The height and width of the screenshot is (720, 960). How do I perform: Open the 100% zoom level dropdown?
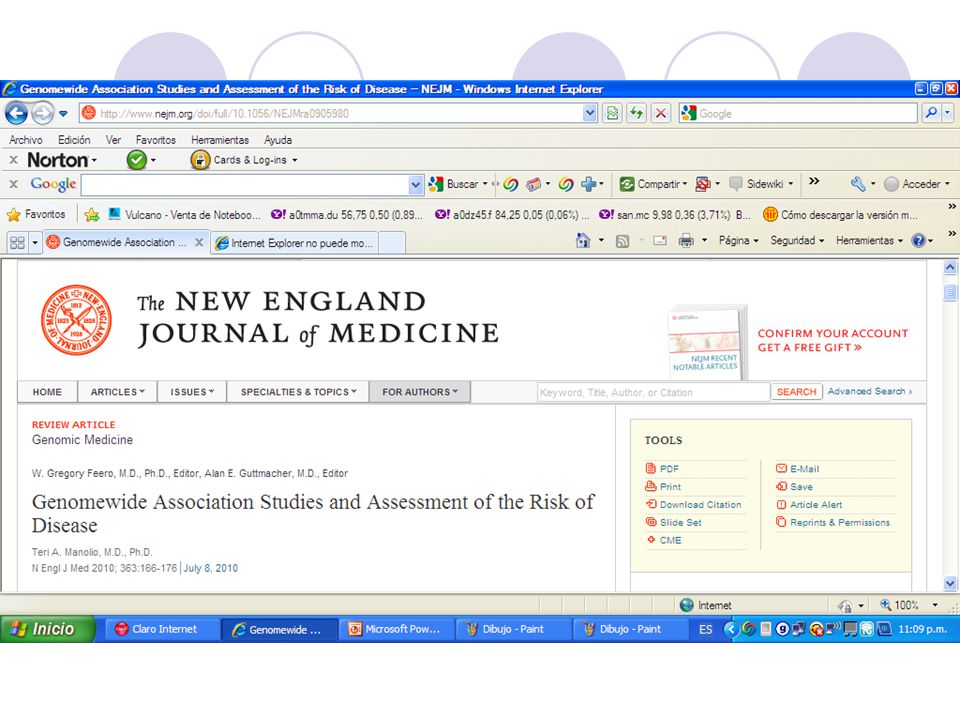point(935,605)
